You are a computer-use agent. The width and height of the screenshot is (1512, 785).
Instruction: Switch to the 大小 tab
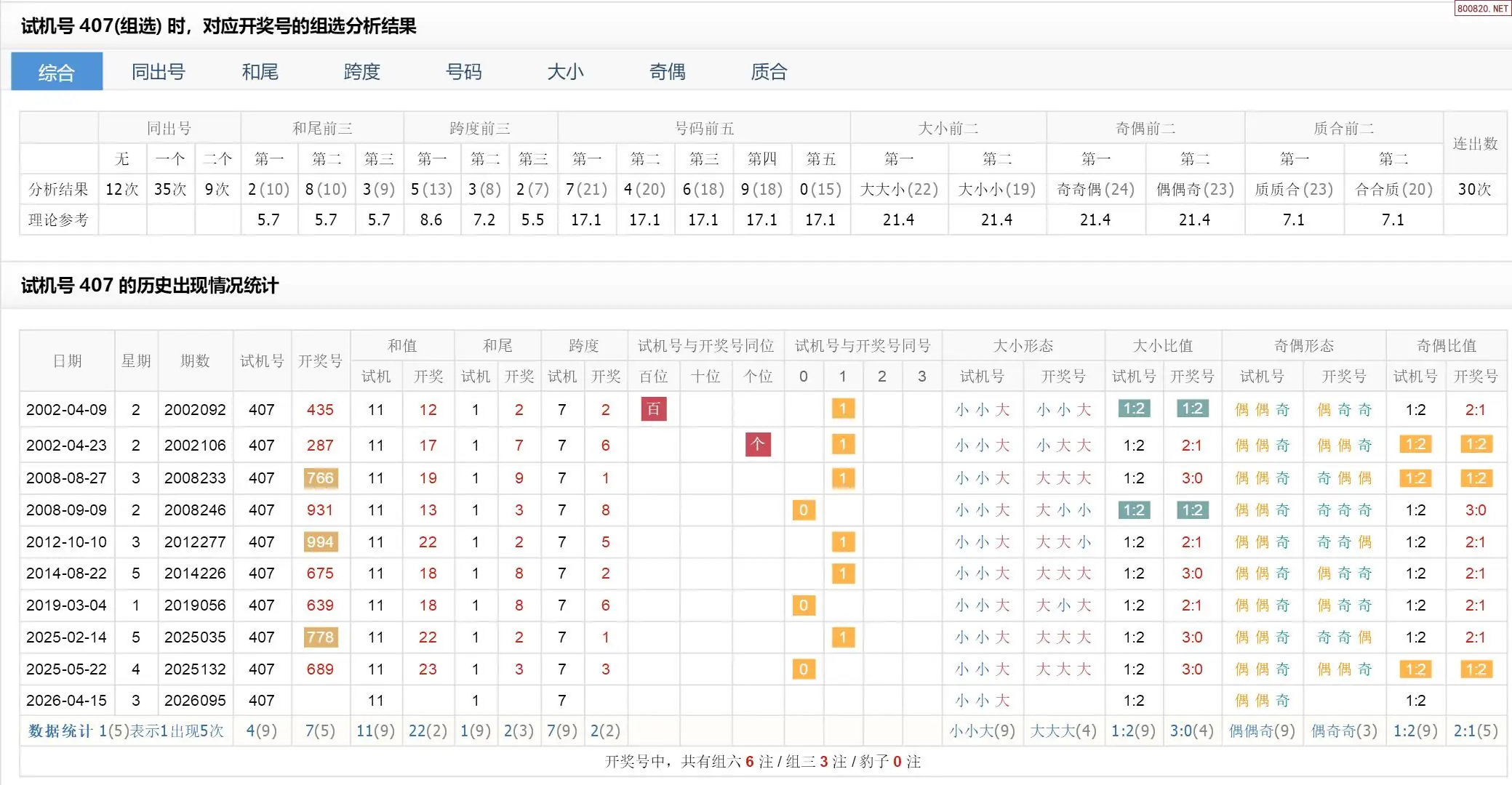coord(565,72)
